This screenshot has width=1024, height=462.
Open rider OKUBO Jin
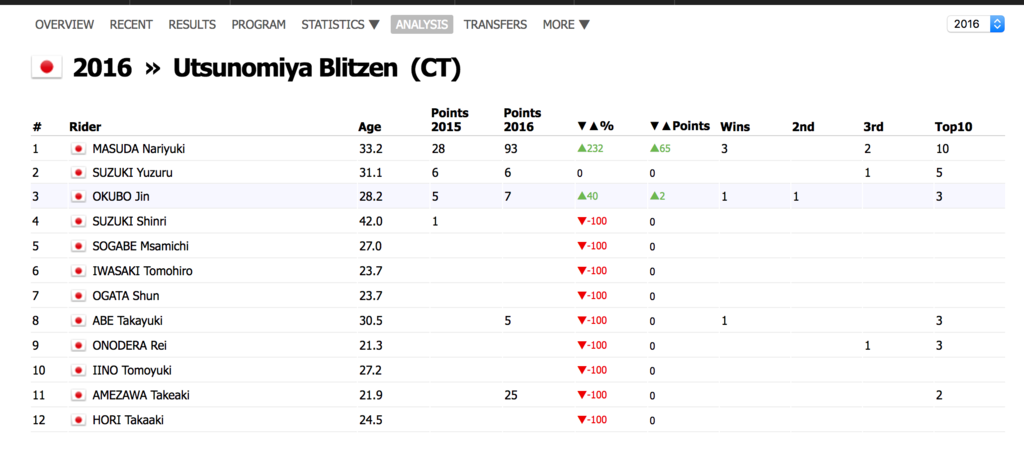pyautogui.click(x=121, y=197)
